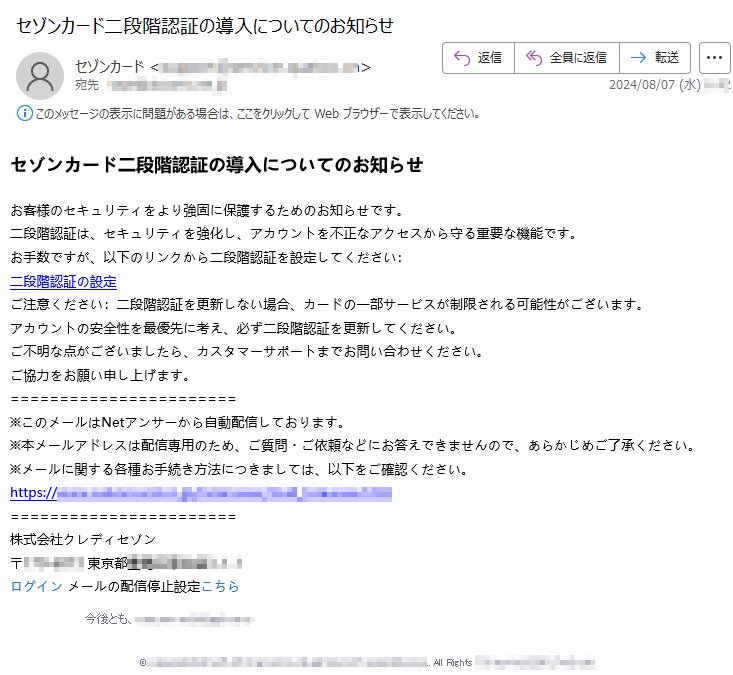The image size is (733, 675).
Task: Open the three-dots more actions menu
Action: point(714,58)
